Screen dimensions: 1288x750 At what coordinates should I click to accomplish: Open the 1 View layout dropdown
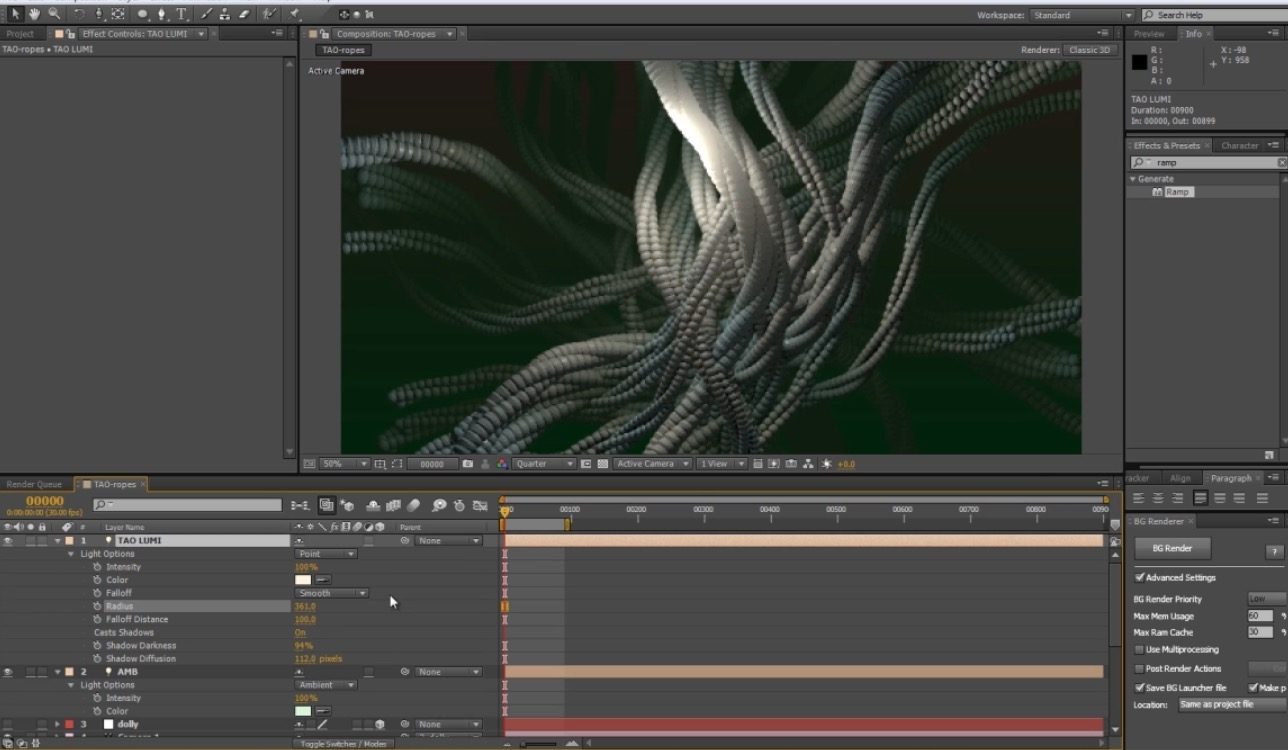point(722,464)
